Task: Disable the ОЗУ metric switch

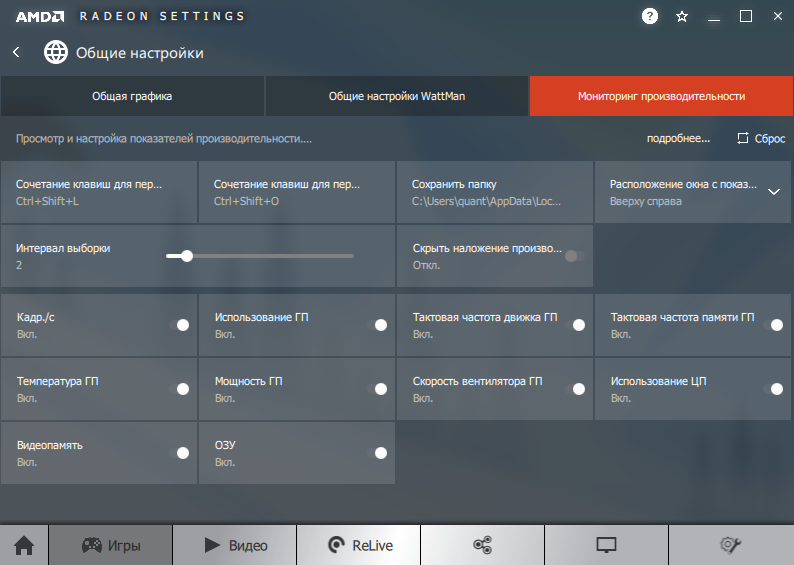Action: (x=379, y=453)
